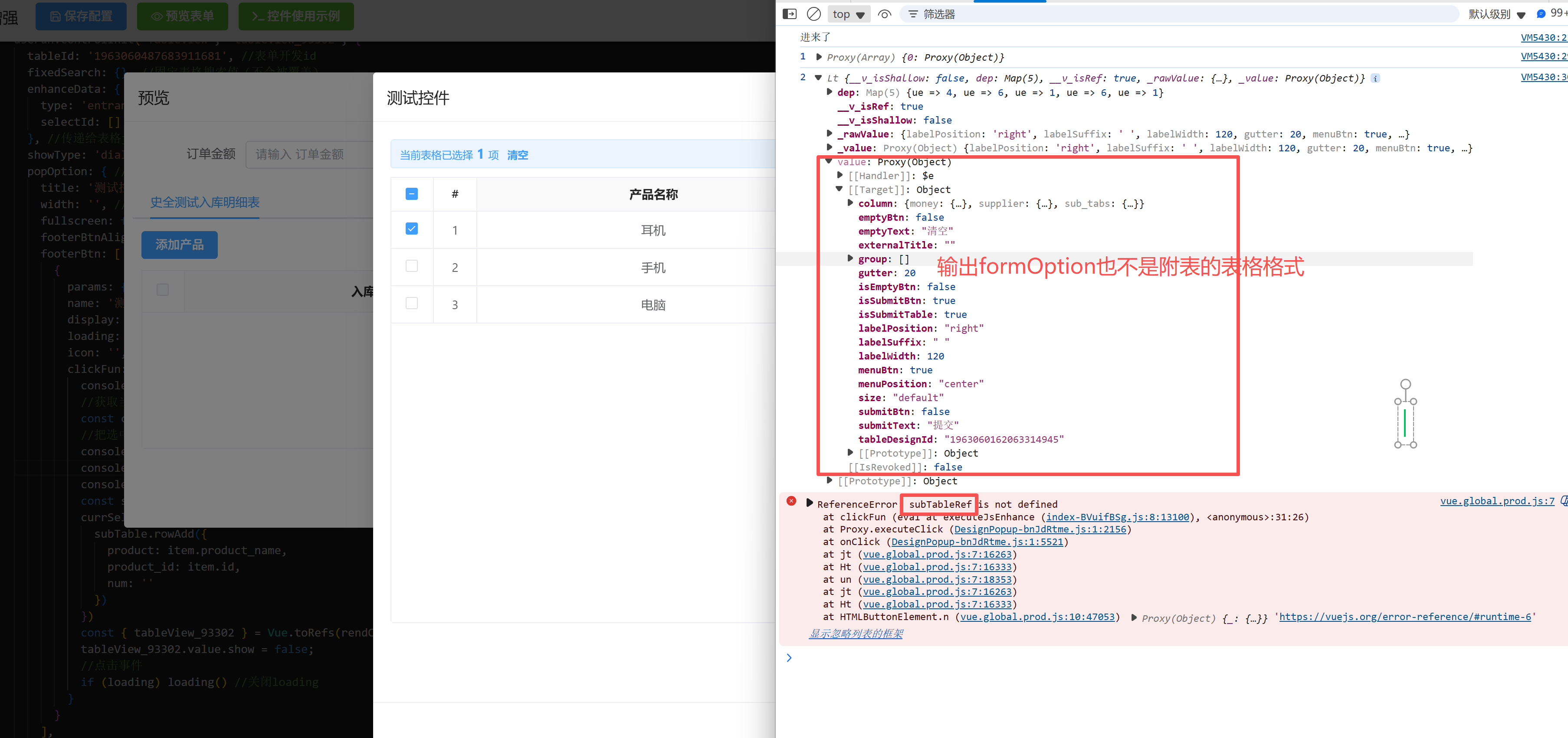
Task: Click the info badge after Proxy(Object) line
Action: click(x=1376, y=78)
